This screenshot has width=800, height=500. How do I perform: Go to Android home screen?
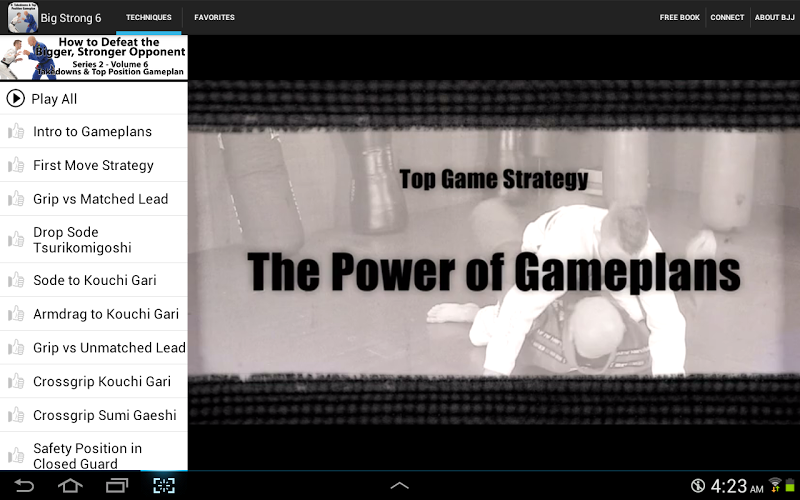[70, 485]
